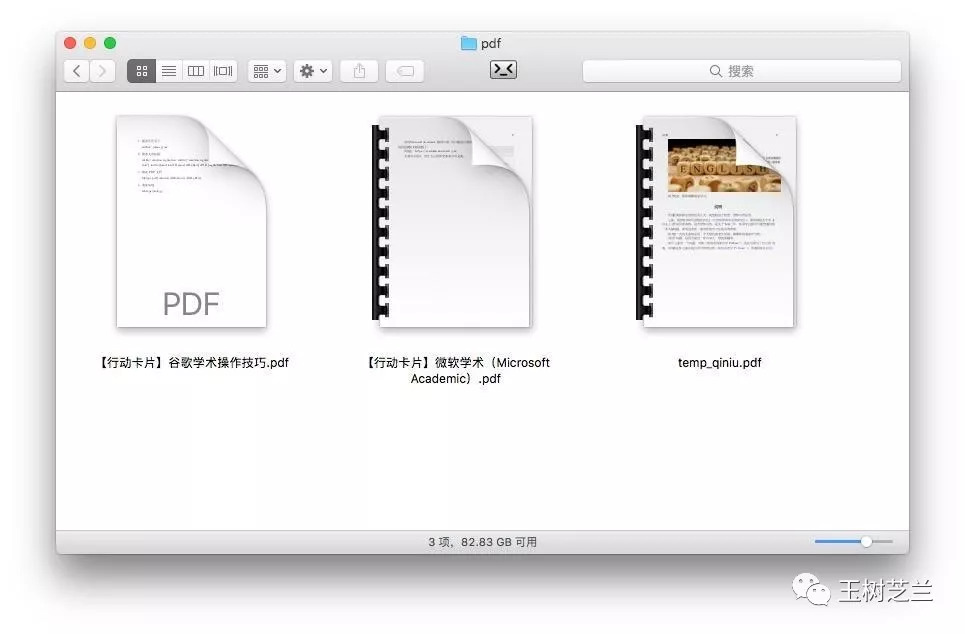Select the temp_qiniu.pdf thumbnail
Screen dimensions: 965x634
(718, 221)
